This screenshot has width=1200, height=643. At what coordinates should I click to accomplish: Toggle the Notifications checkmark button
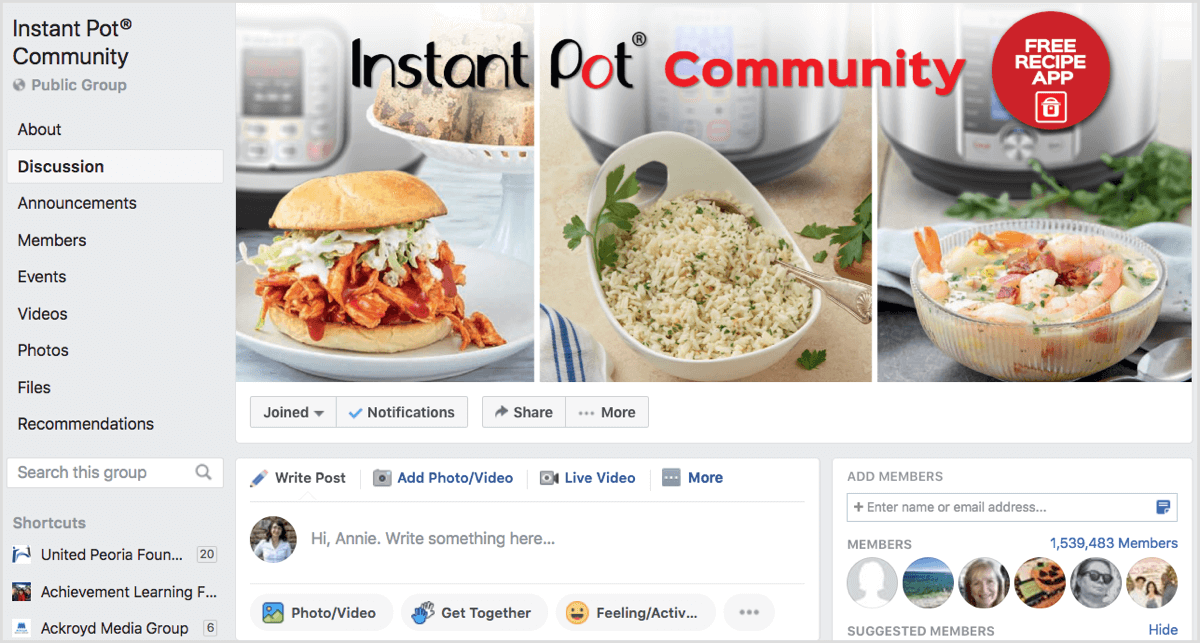pyautogui.click(x=402, y=412)
